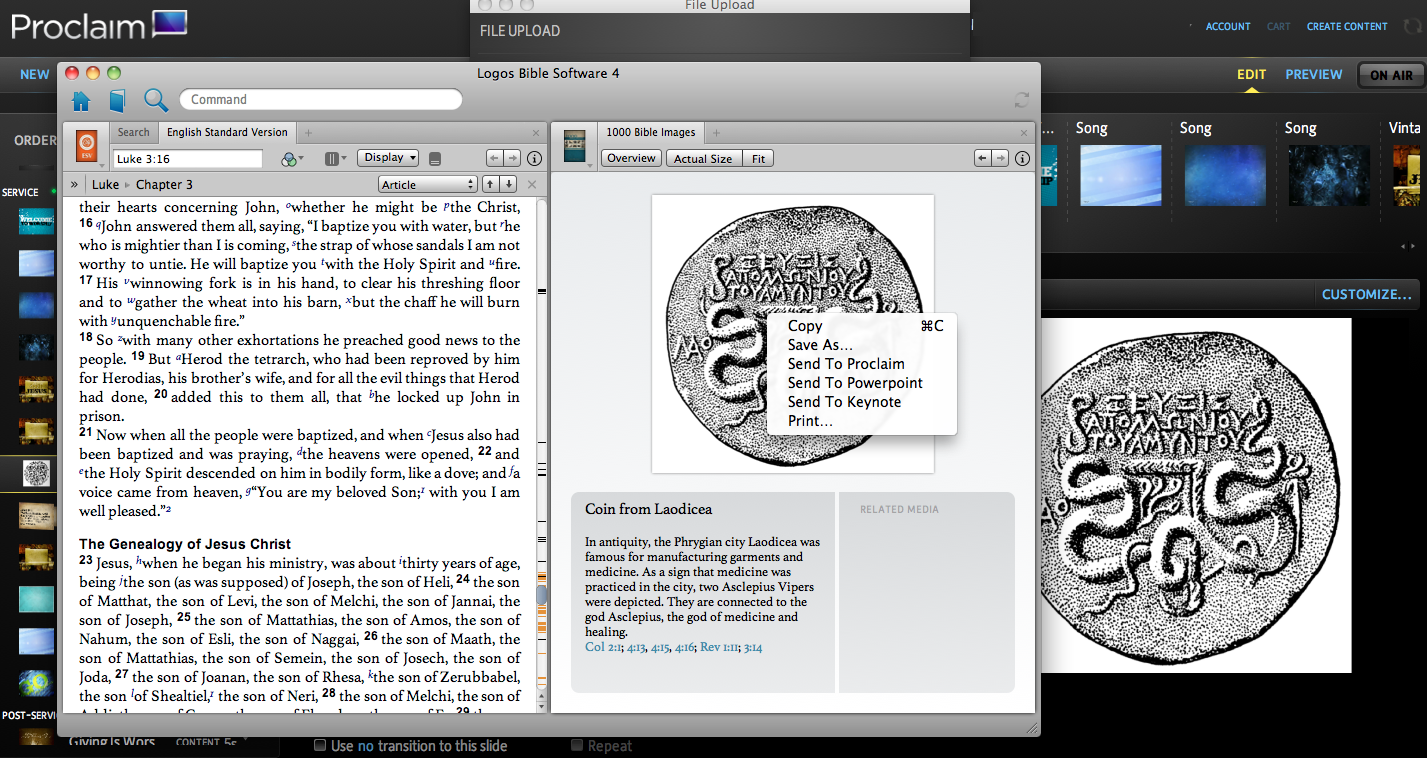Go back in ESV panel history
Viewport: 1427px width, 758px height.
494,158
